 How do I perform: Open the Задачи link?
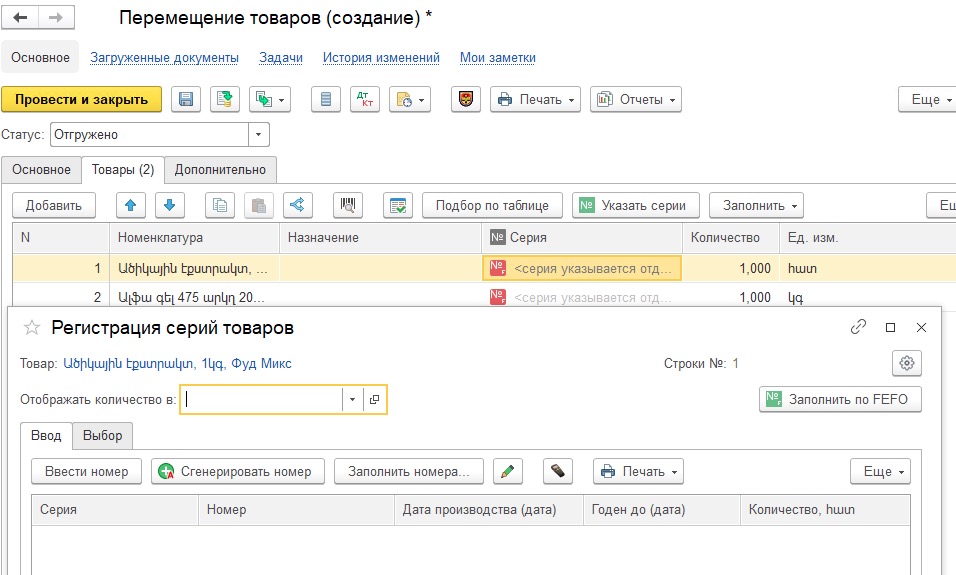click(x=281, y=57)
